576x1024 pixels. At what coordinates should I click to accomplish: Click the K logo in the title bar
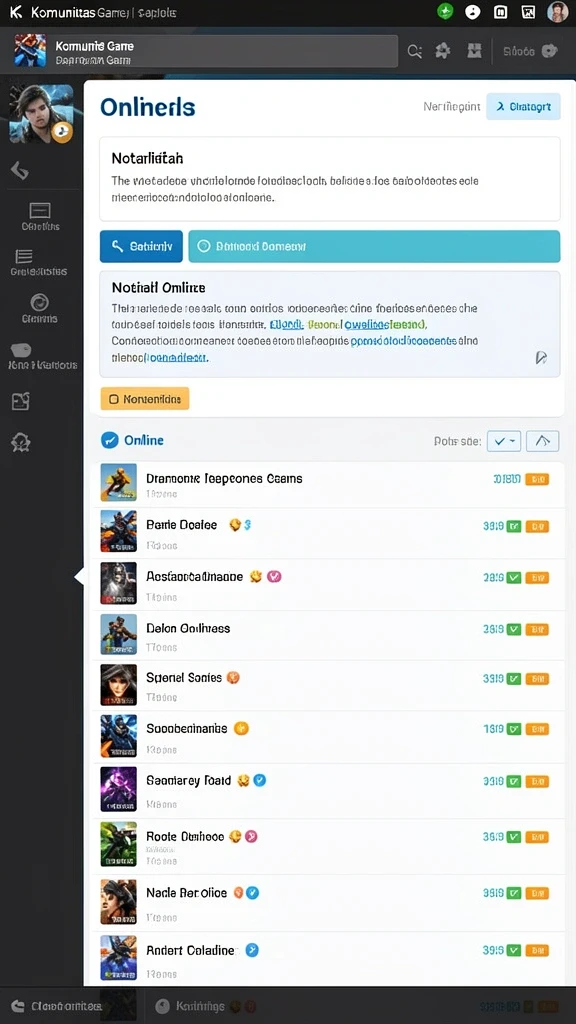tap(16, 12)
